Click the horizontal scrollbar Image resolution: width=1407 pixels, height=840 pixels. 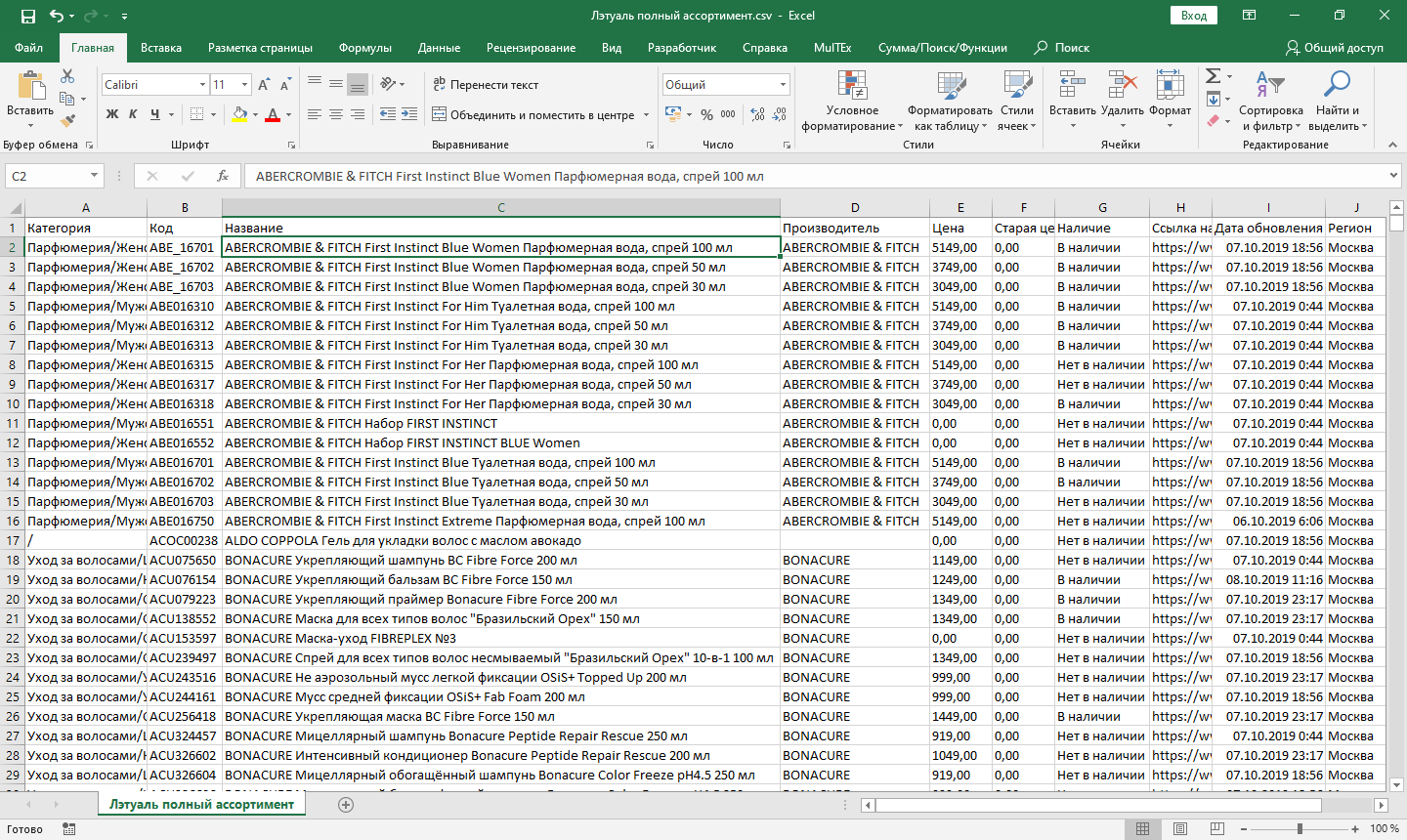click(1099, 806)
